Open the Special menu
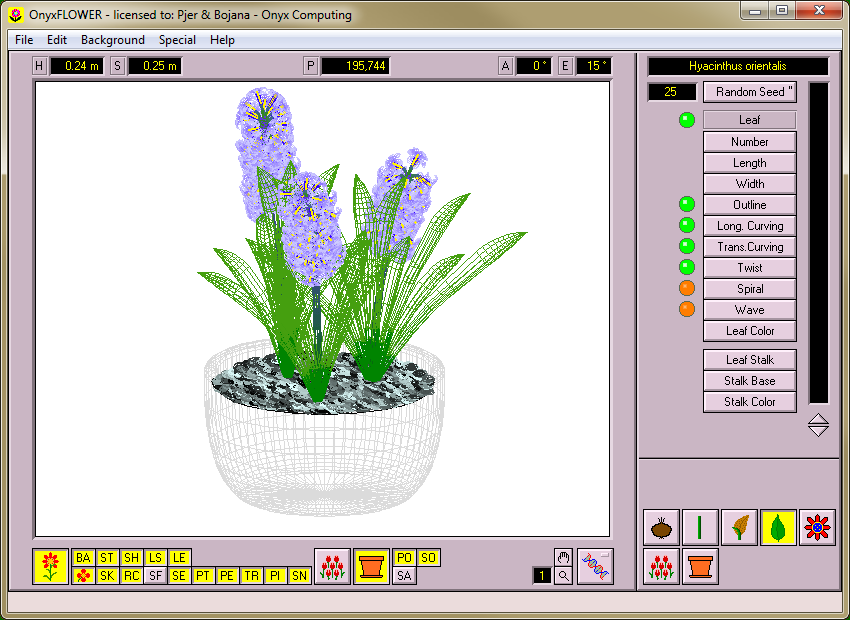The height and width of the screenshot is (620, 850). (177, 40)
